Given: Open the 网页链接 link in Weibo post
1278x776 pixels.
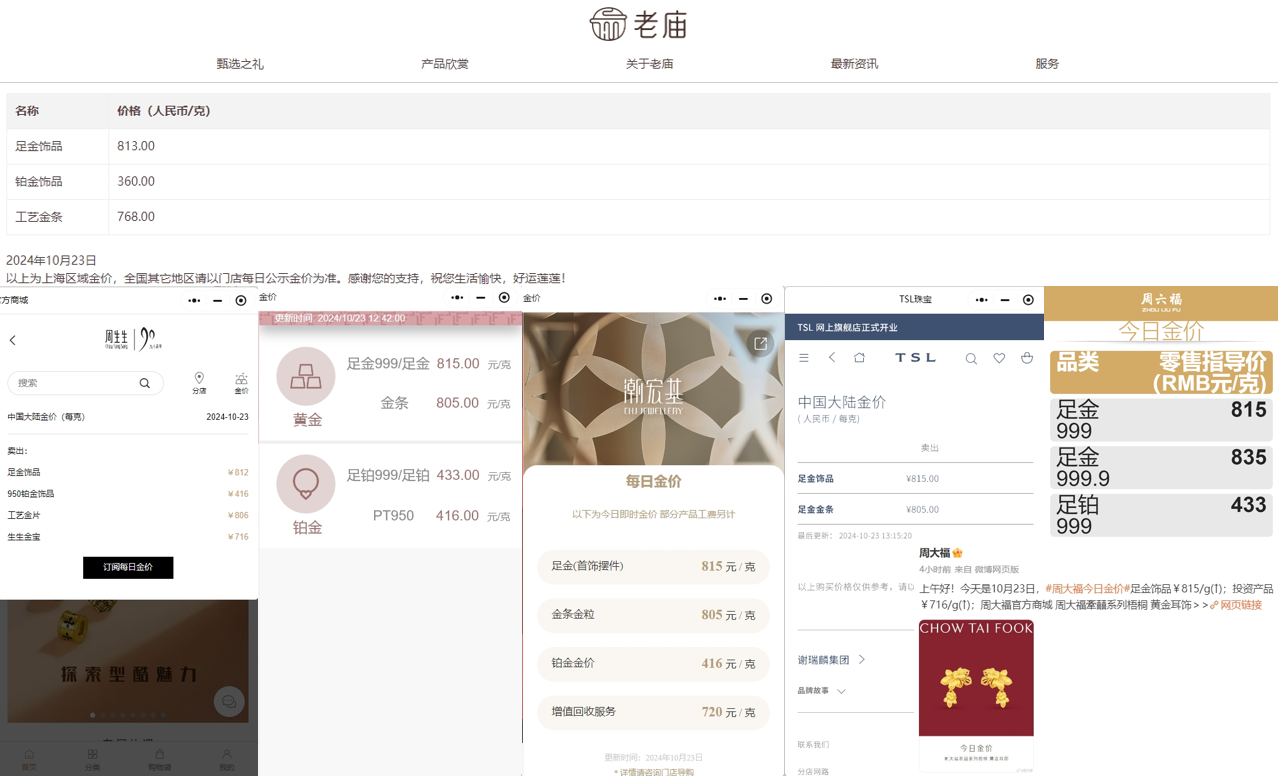Looking at the screenshot, I should click(x=1240, y=605).
